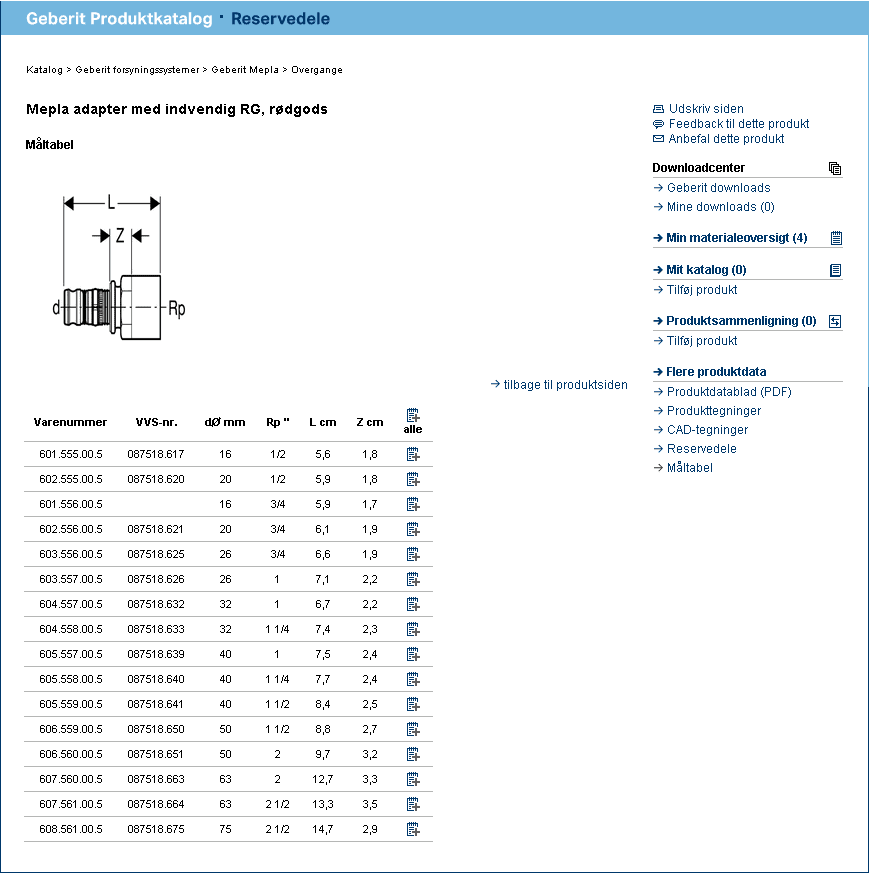Screen dimensions: 869x873
Task: Open Mit katalog (0)
Action: point(706,269)
